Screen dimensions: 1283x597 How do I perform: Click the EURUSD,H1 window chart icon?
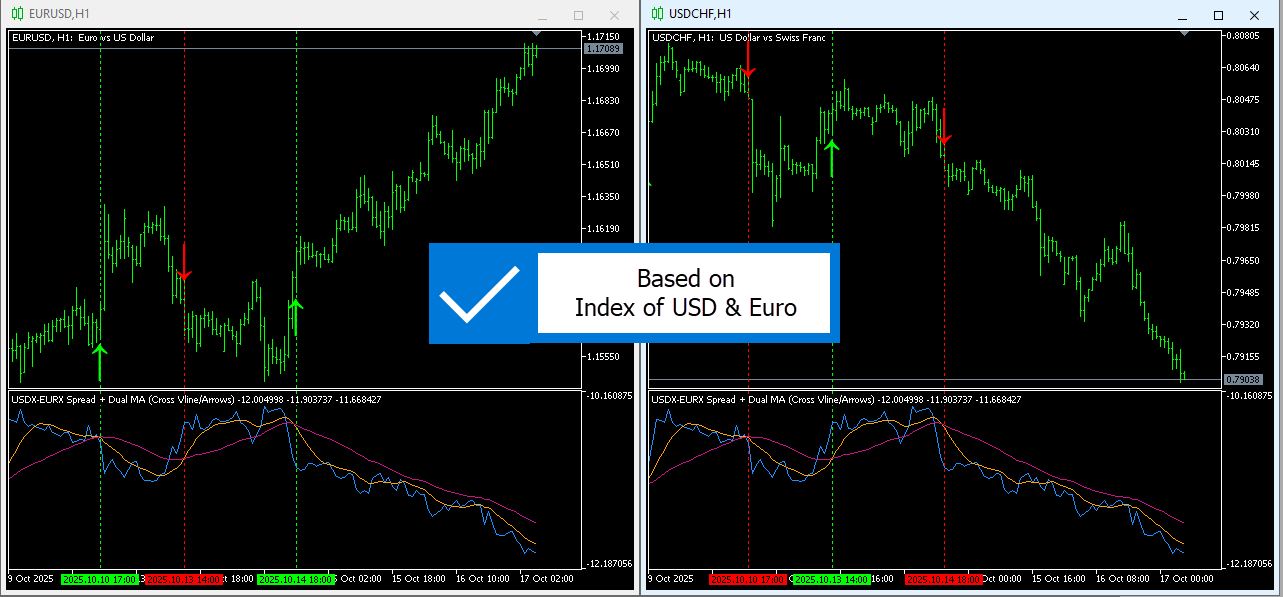pyautogui.click(x=18, y=13)
